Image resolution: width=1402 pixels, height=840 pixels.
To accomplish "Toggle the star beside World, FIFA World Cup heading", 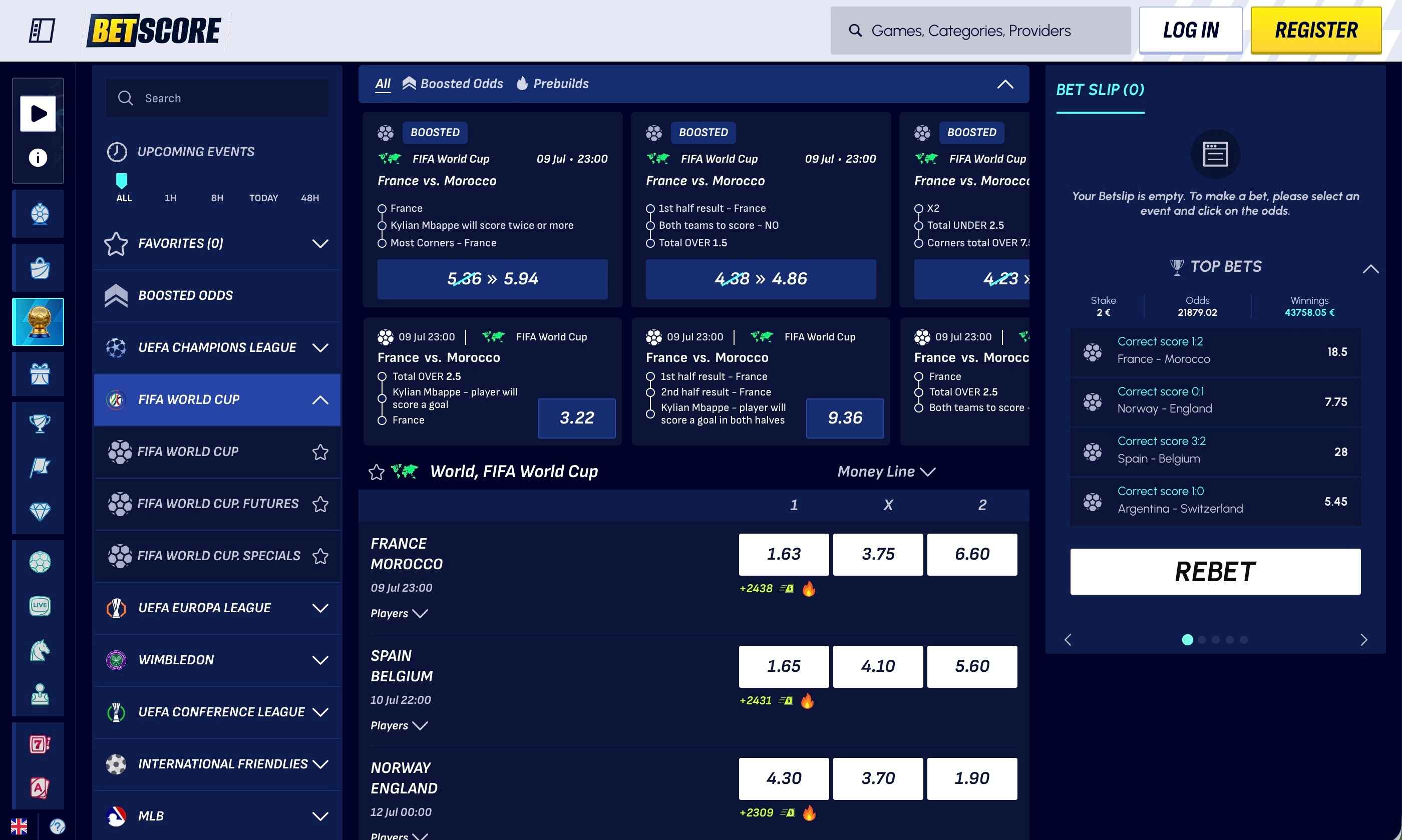I will coord(377,472).
